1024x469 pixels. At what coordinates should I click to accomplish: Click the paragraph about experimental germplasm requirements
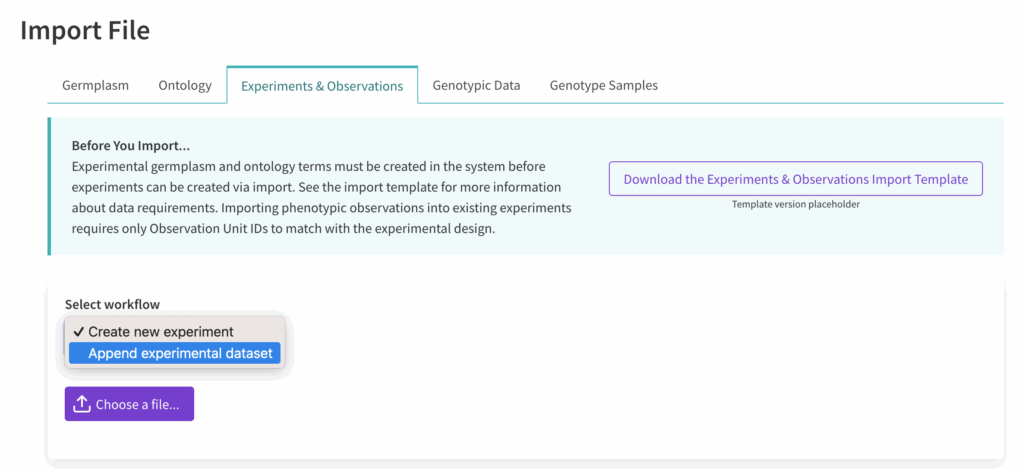point(310,166)
